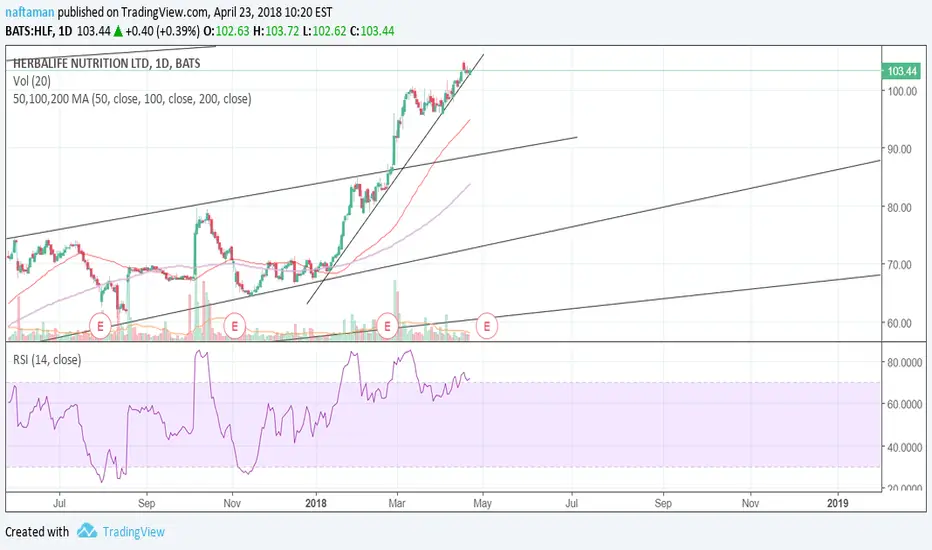Click the Mar time axis label
The image size is (932, 550).
pyautogui.click(x=396, y=503)
